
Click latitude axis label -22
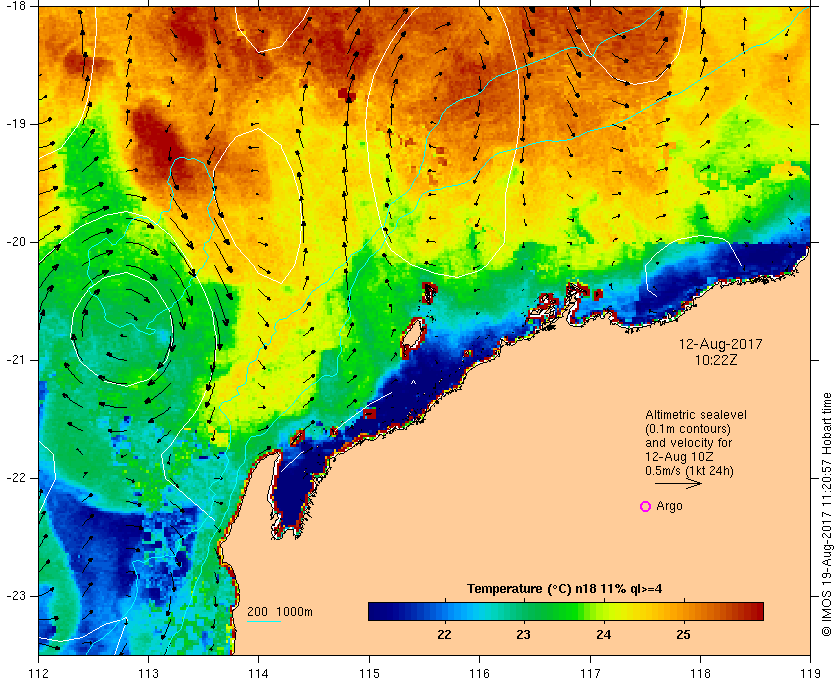click(16, 477)
